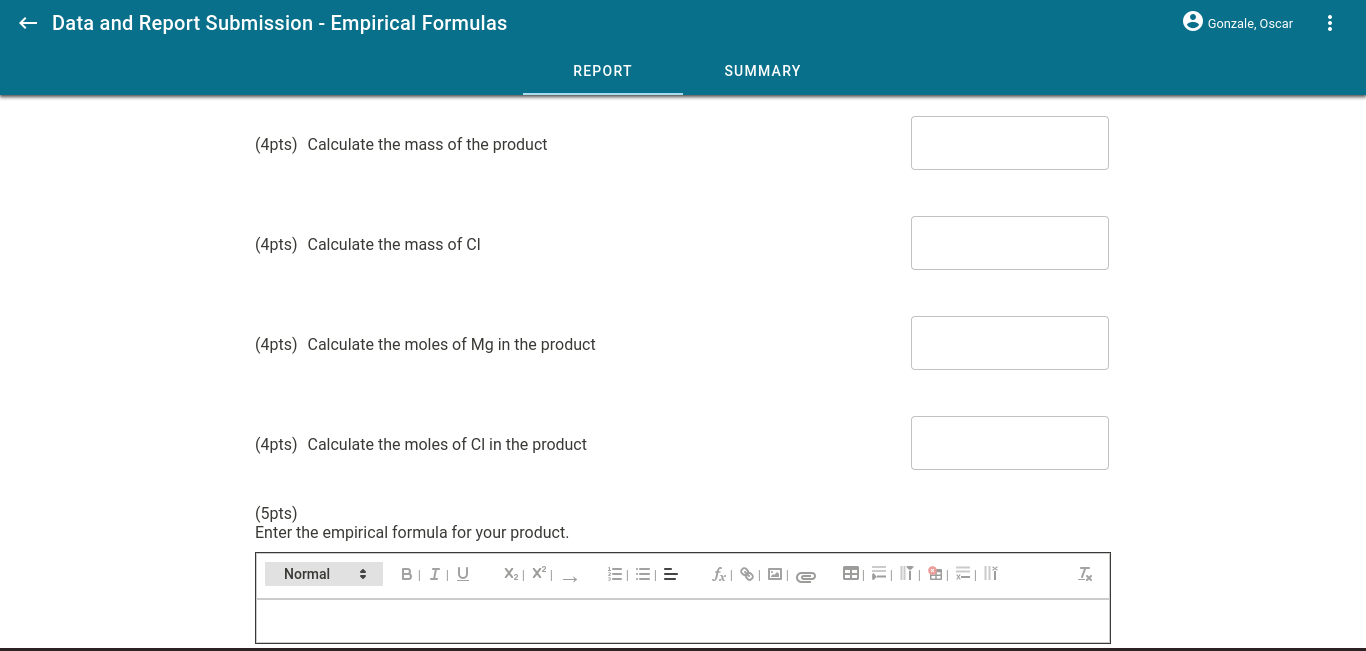This screenshot has width=1366, height=651.
Task: Click the insert image icon
Action: pos(776,574)
